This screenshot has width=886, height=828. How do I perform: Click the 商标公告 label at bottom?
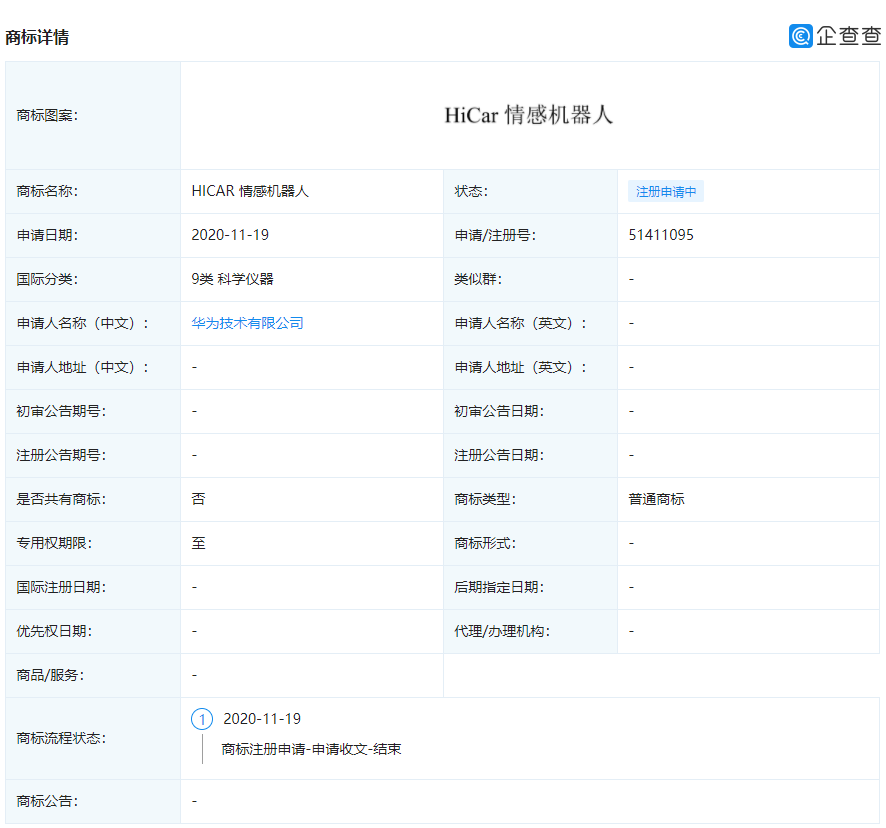tap(47, 801)
